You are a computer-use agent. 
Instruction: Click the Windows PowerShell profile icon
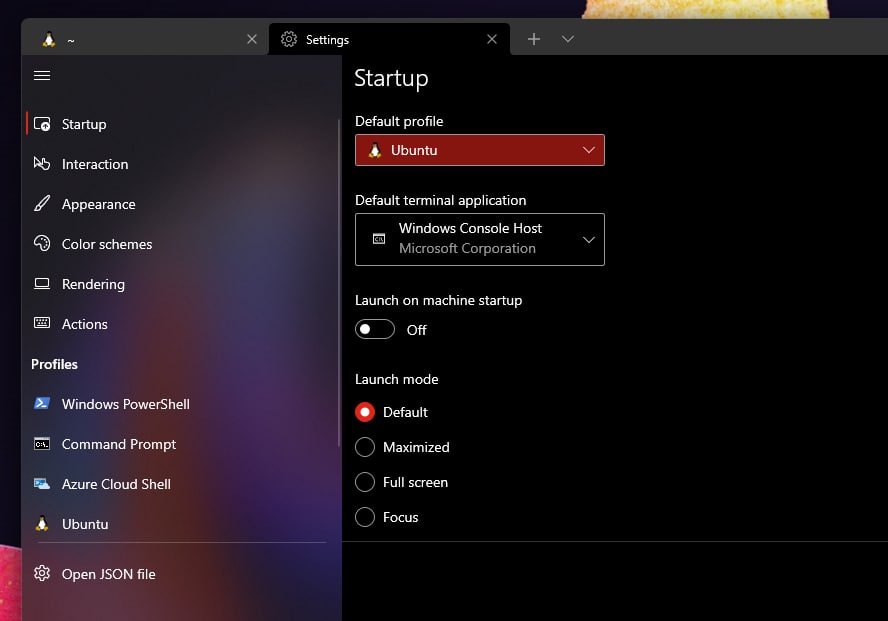(42, 403)
